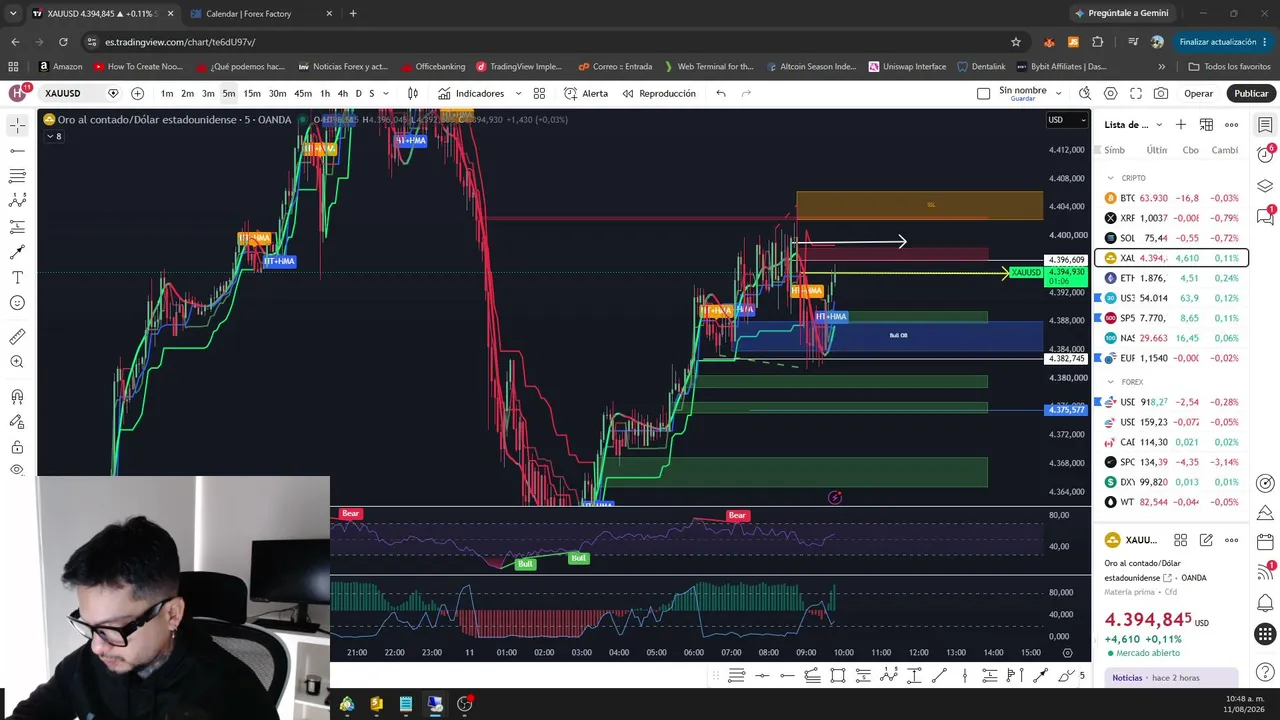Select BTC row in watchlist

(x=1171, y=198)
